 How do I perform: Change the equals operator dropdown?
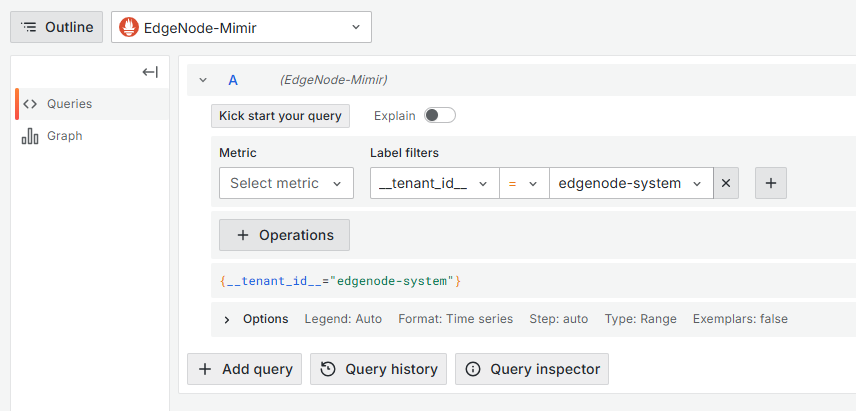[524, 184]
